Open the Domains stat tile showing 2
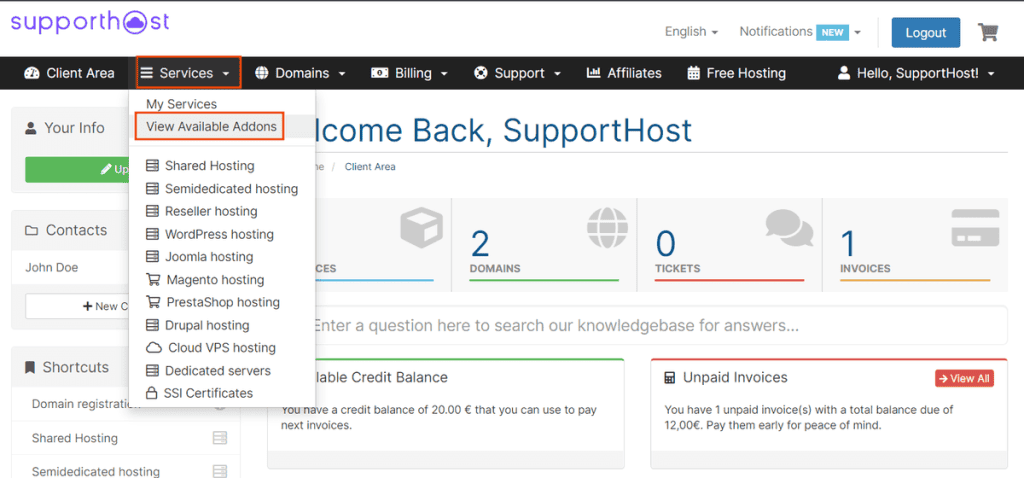This screenshot has width=1024, height=478. pos(543,245)
